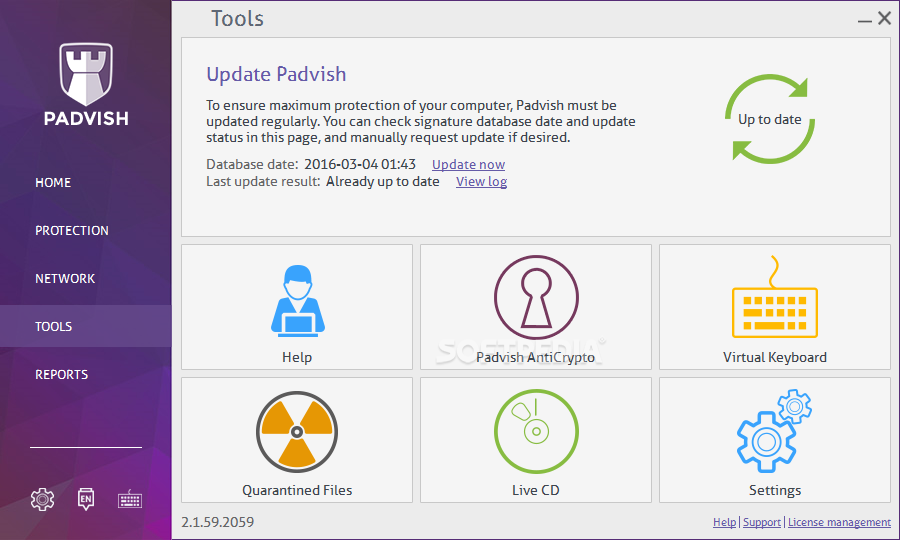
Task: Open the PROTECTION section
Action: pos(72,231)
